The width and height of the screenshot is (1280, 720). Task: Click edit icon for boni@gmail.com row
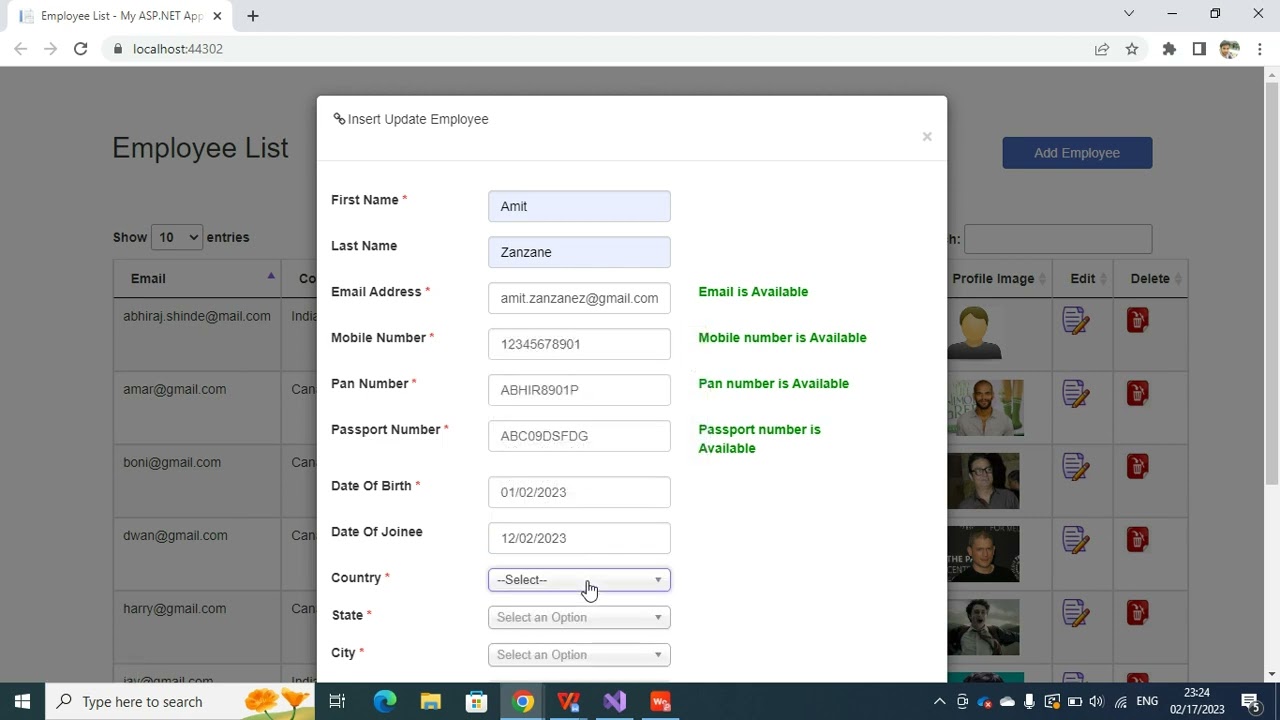pos(1076,467)
